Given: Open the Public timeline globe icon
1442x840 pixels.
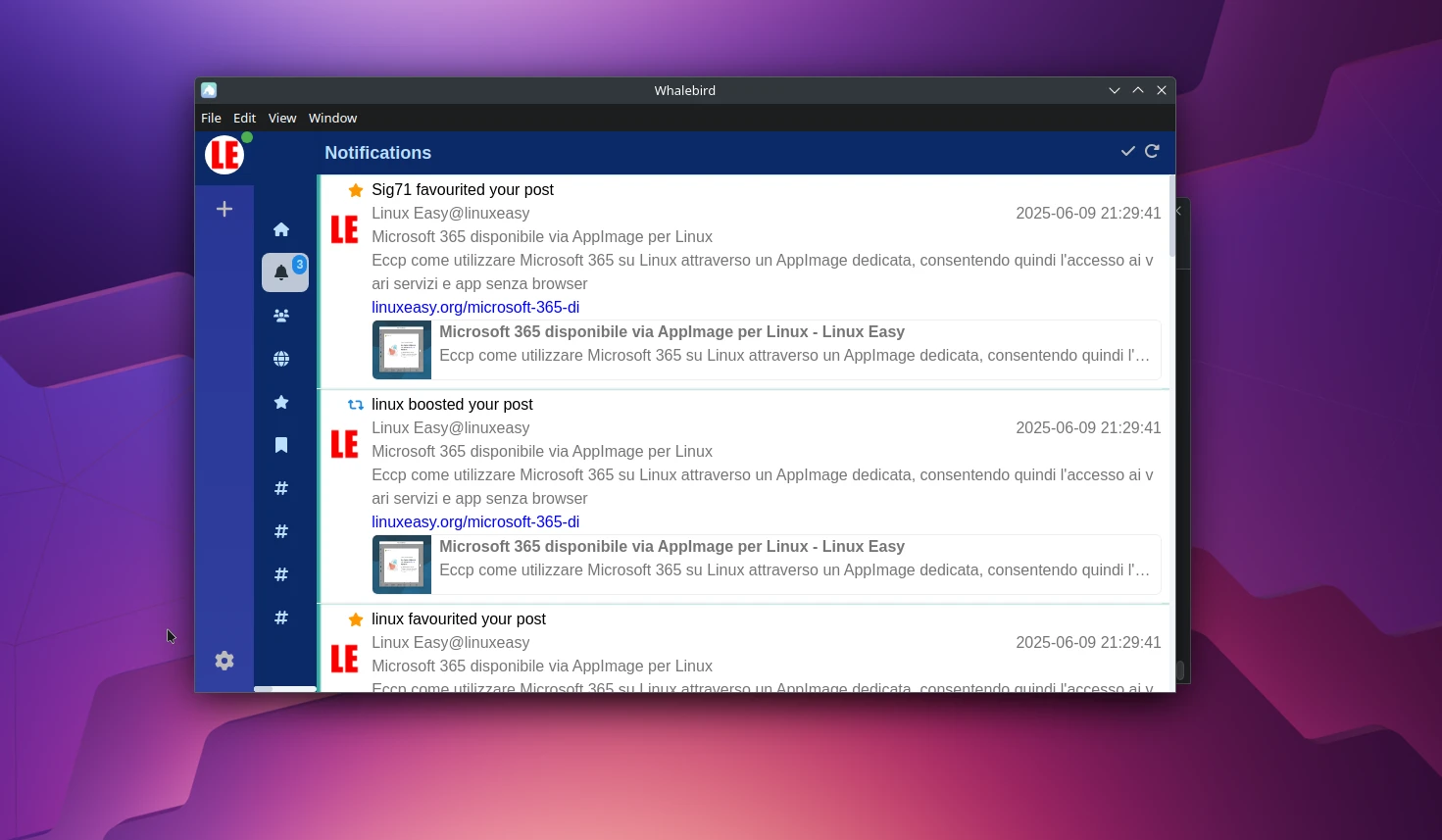Looking at the screenshot, I should (281, 359).
